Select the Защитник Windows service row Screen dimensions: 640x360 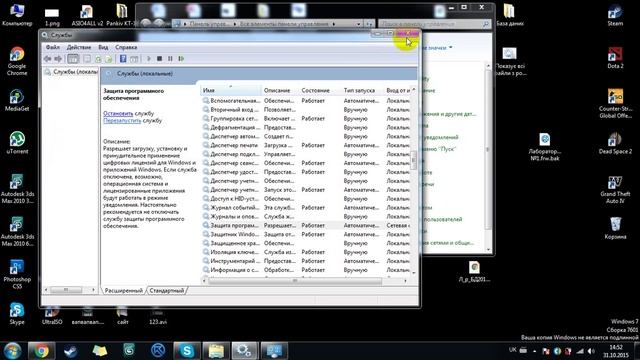pos(306,234)
